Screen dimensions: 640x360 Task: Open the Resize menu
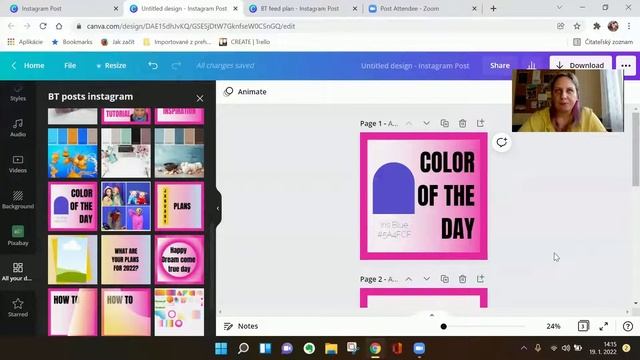[x=111, y=65]
